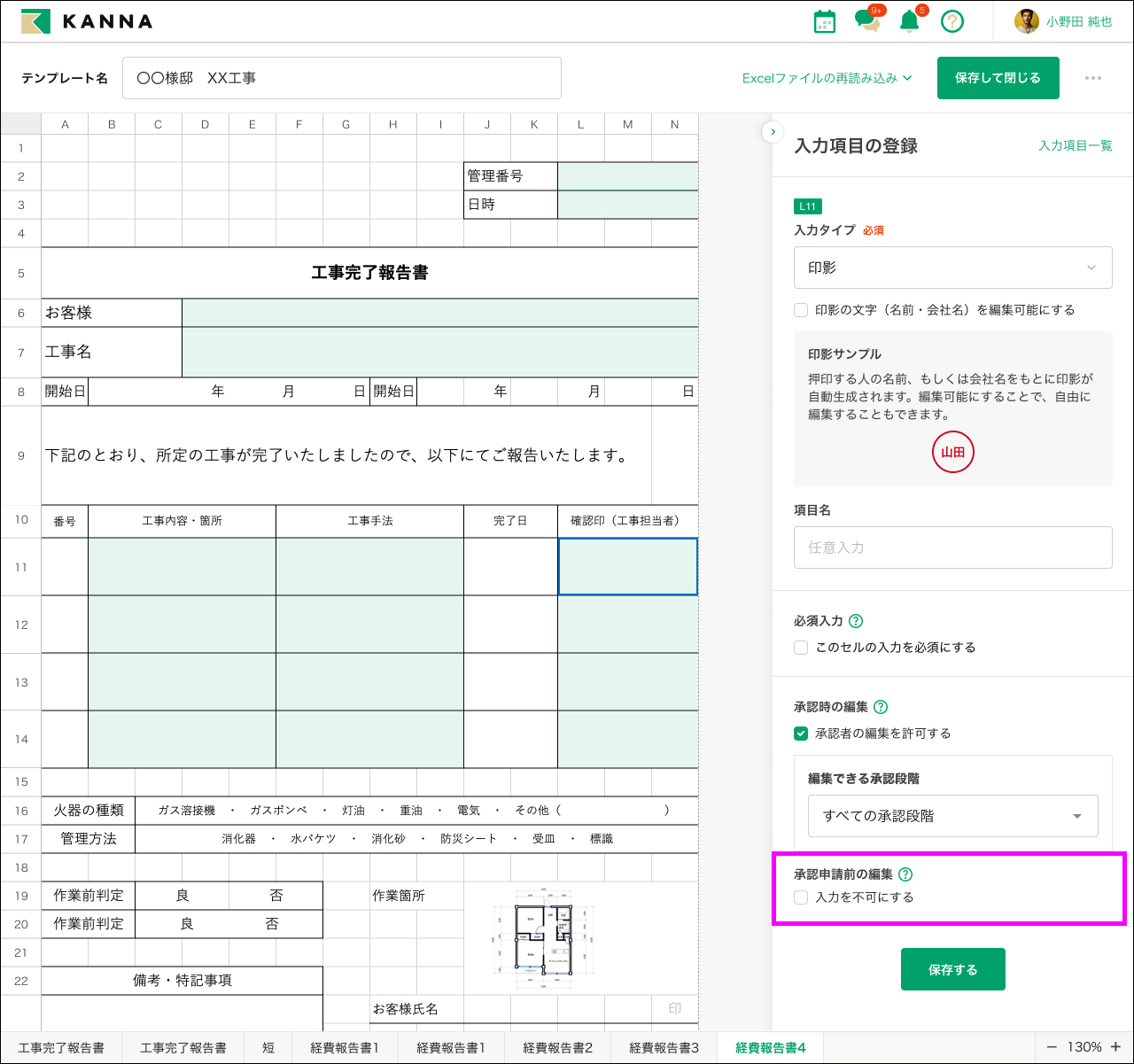
Task: Open the 入力タイプ dropdown showing 印影
Action: pos(952,268)
